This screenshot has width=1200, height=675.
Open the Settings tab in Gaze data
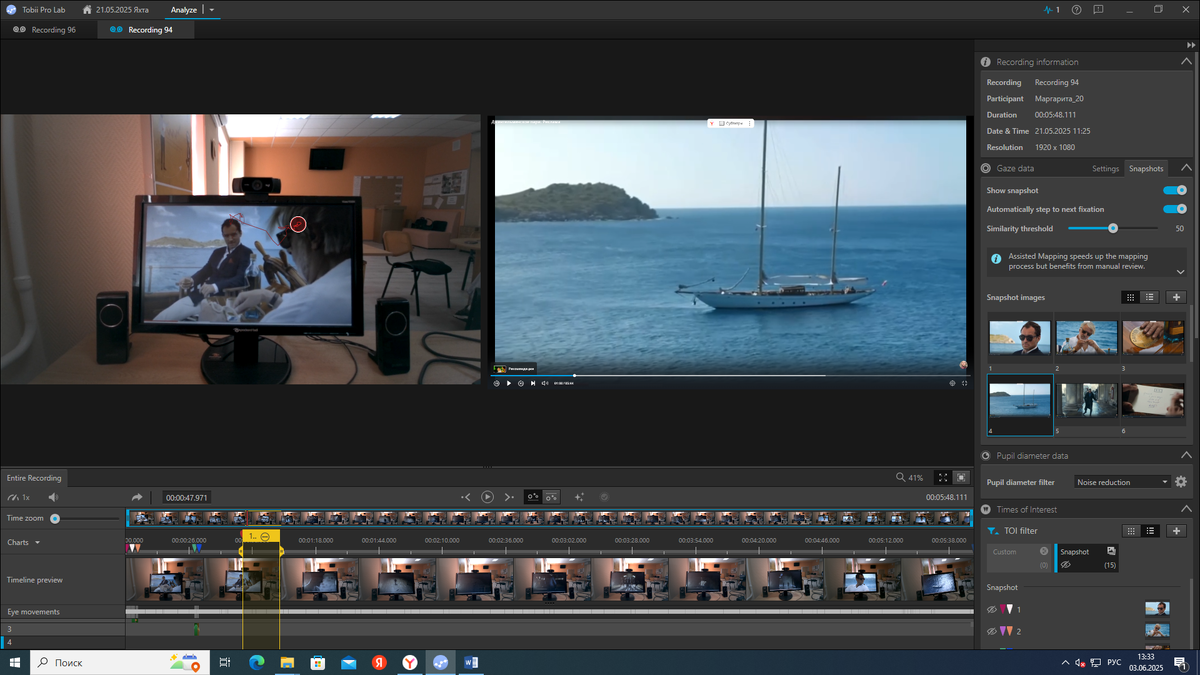[1105, 169]
